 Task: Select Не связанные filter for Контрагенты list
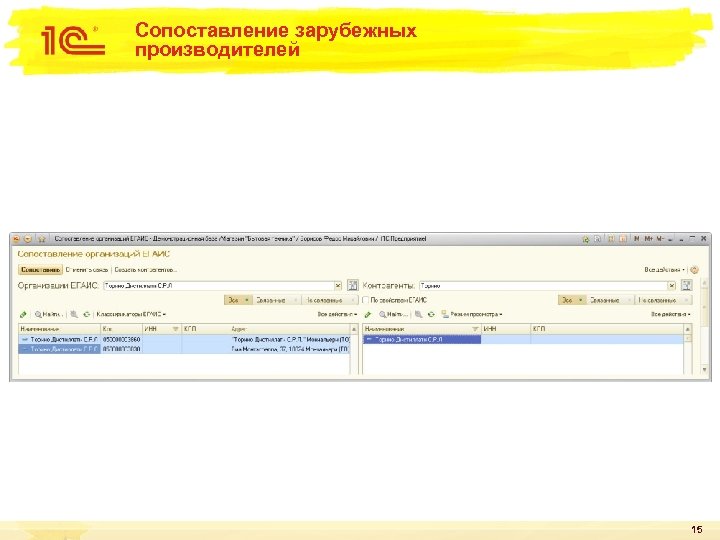(x=664, y=300)
